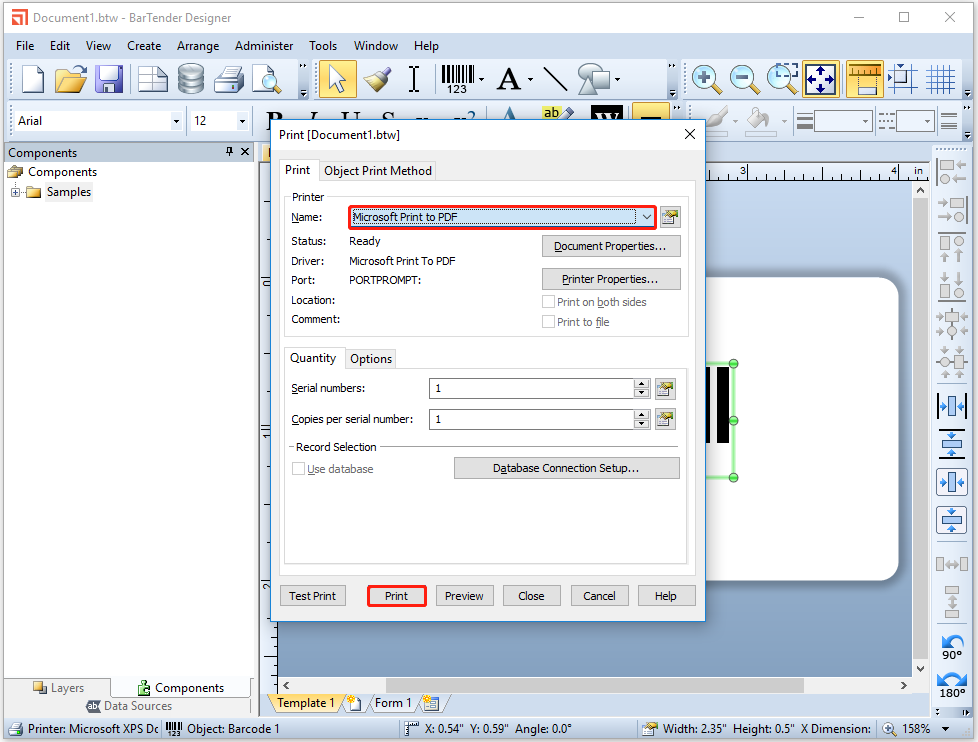Open the shape tool dropdown arrow

click(617, 80)
